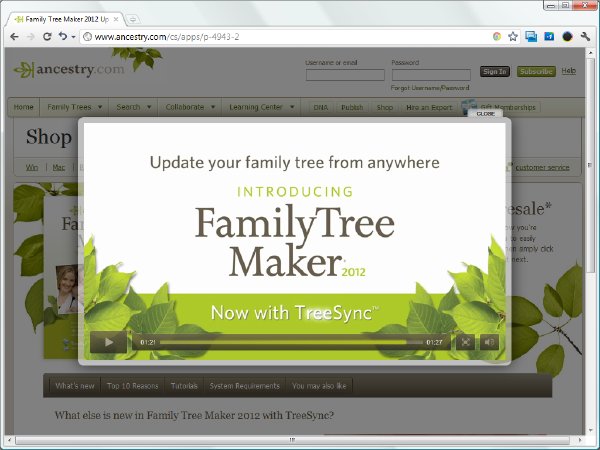Image resolution: width=600 pixels, height=450 pixels.
Task: Switch to System Requirements tab
Action: (245, 386)
